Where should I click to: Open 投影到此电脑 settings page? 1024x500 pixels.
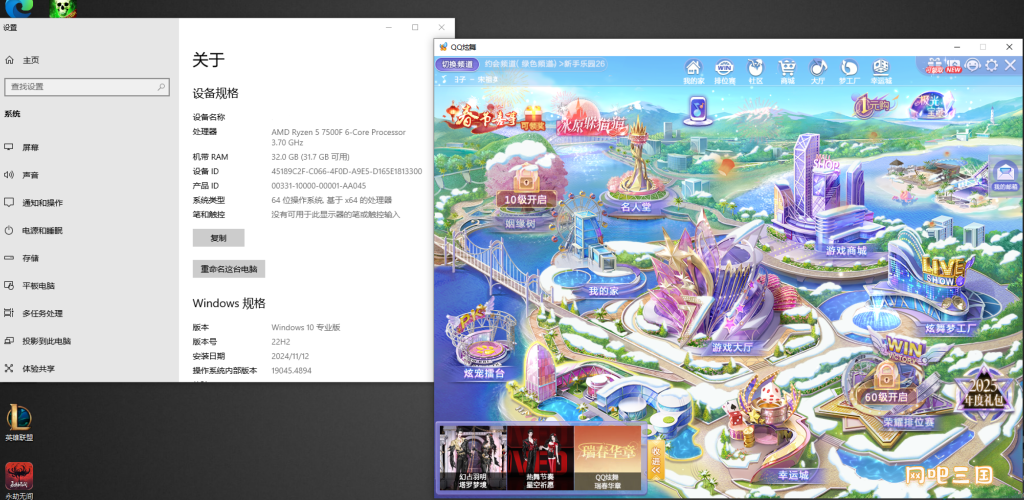89,341
